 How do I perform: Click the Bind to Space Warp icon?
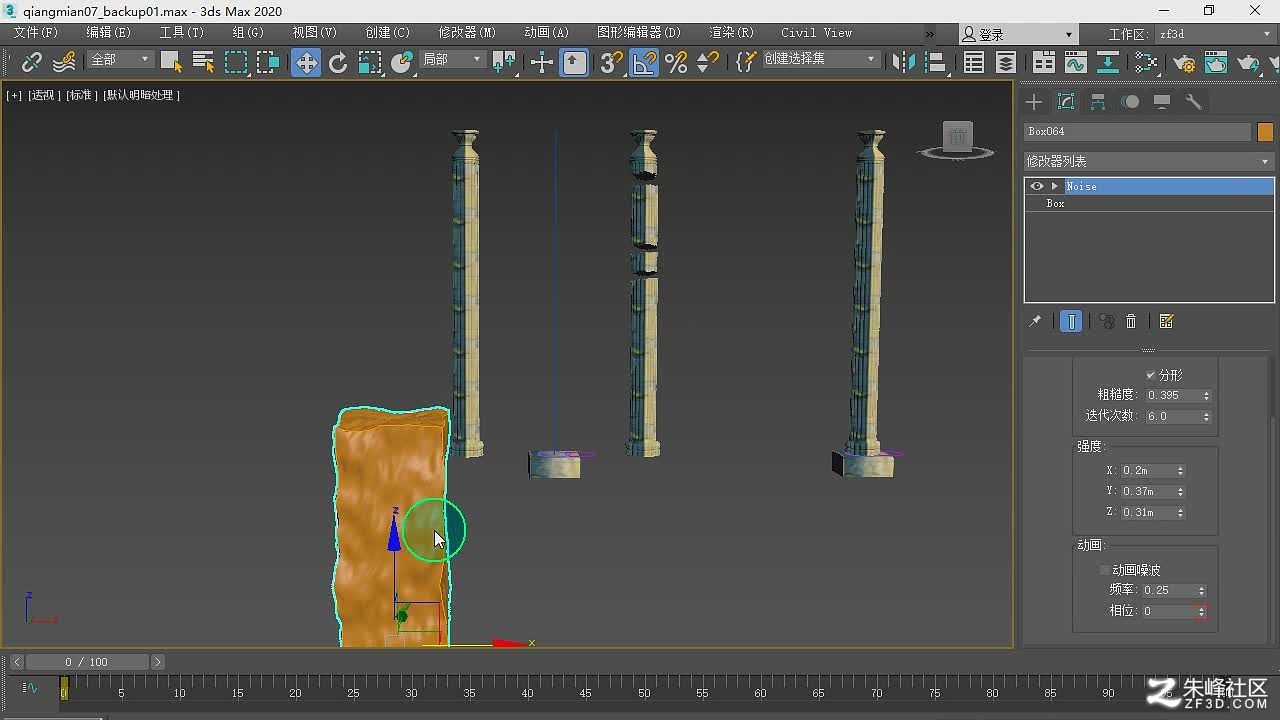(x=64, y=62)
